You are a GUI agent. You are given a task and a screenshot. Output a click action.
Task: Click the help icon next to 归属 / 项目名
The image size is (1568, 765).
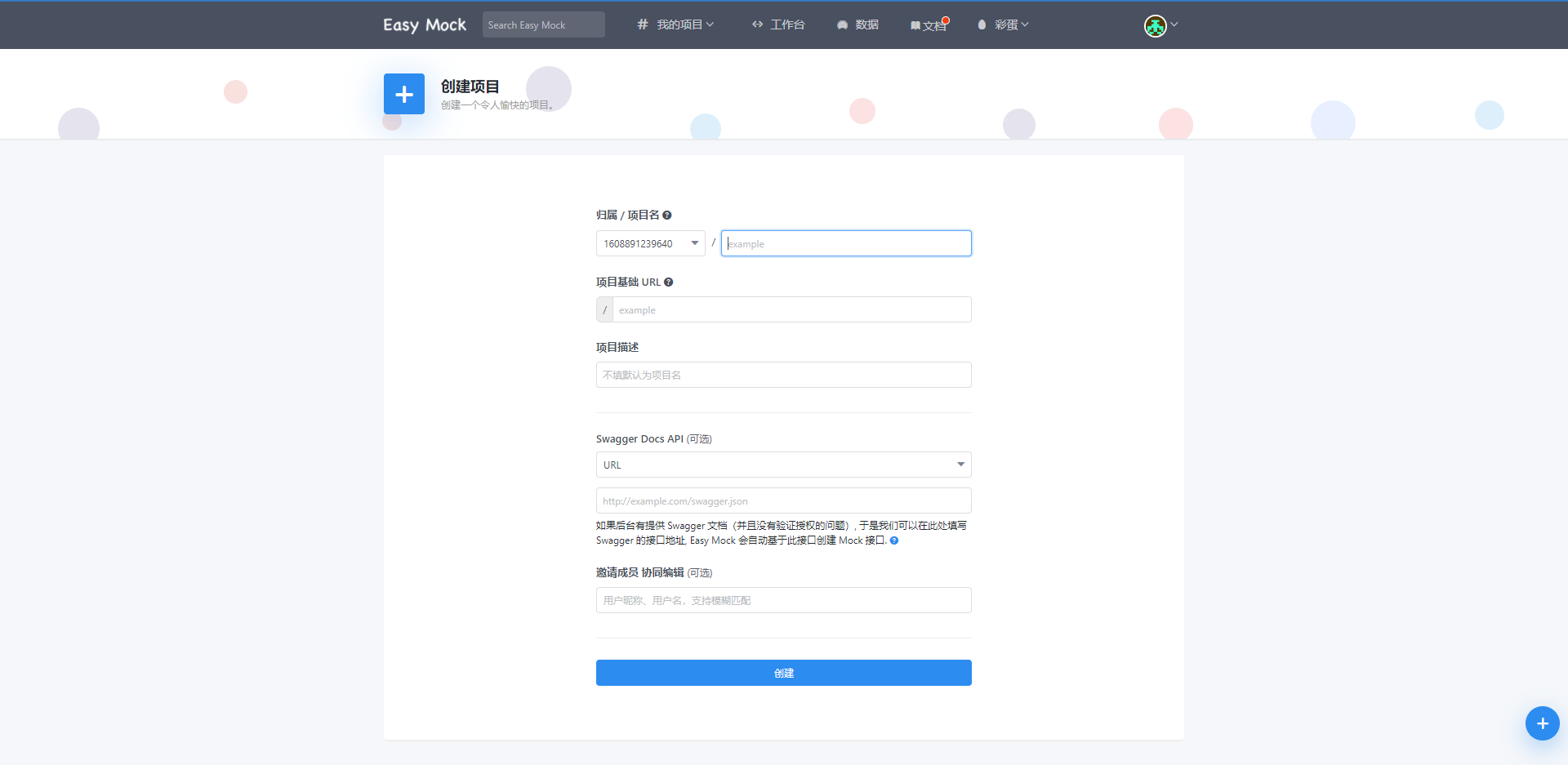click(x=667, y=215)
